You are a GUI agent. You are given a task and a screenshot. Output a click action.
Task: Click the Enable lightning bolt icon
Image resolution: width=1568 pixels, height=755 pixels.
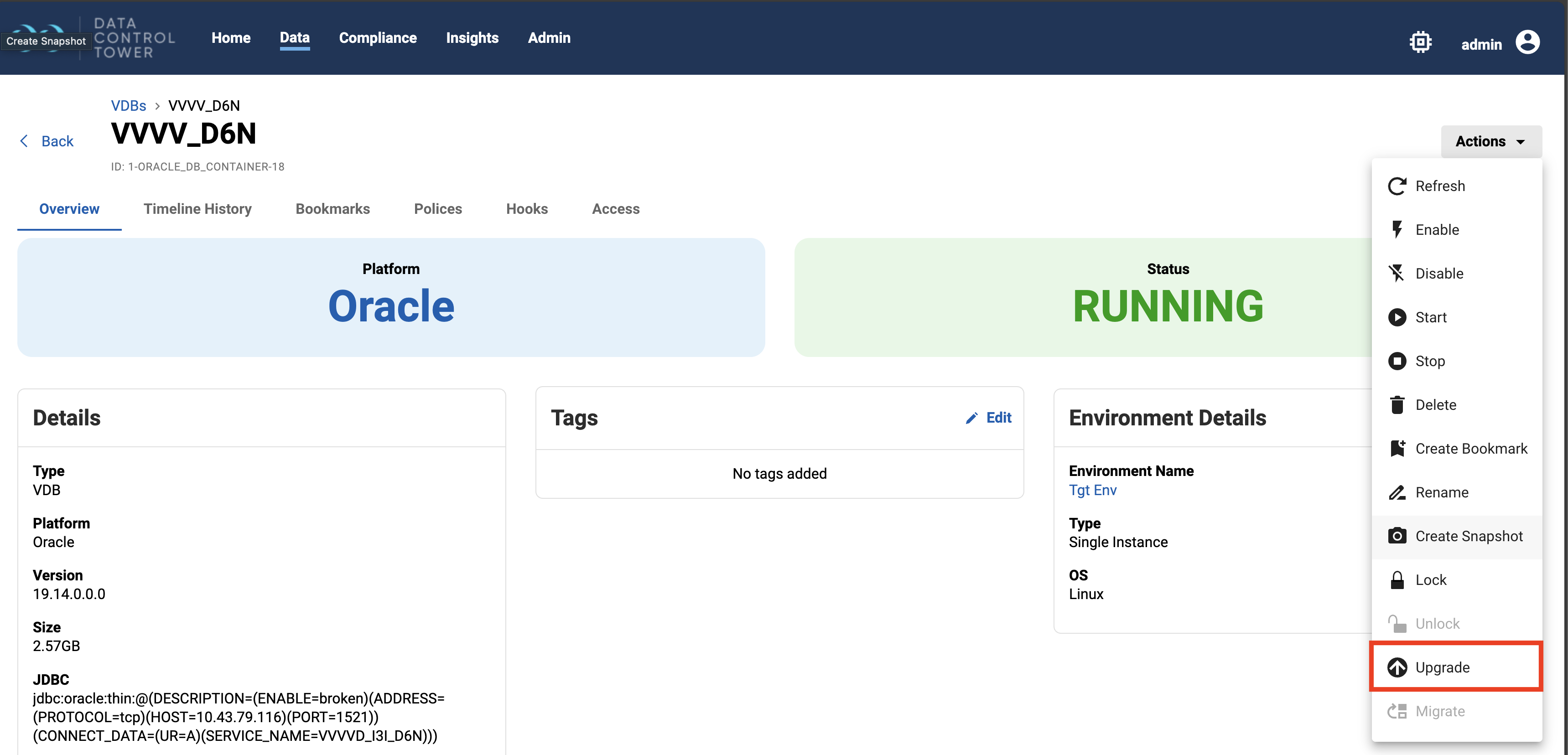point(1397,229)
